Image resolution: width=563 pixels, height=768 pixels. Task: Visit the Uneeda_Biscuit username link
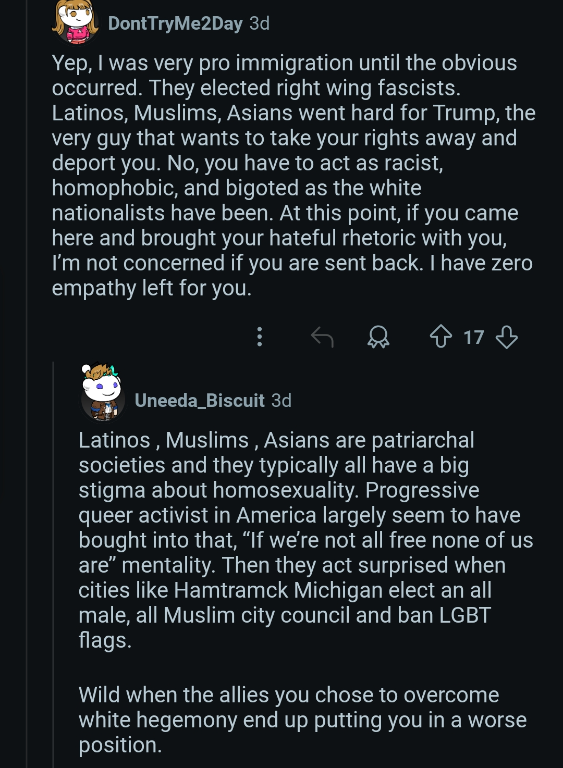tap(199, 401)
